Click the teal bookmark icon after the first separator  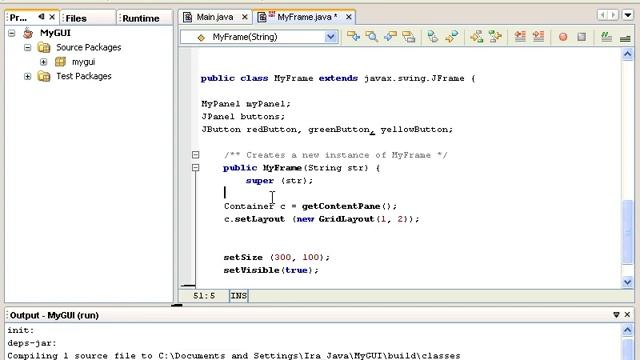[433, 37]
